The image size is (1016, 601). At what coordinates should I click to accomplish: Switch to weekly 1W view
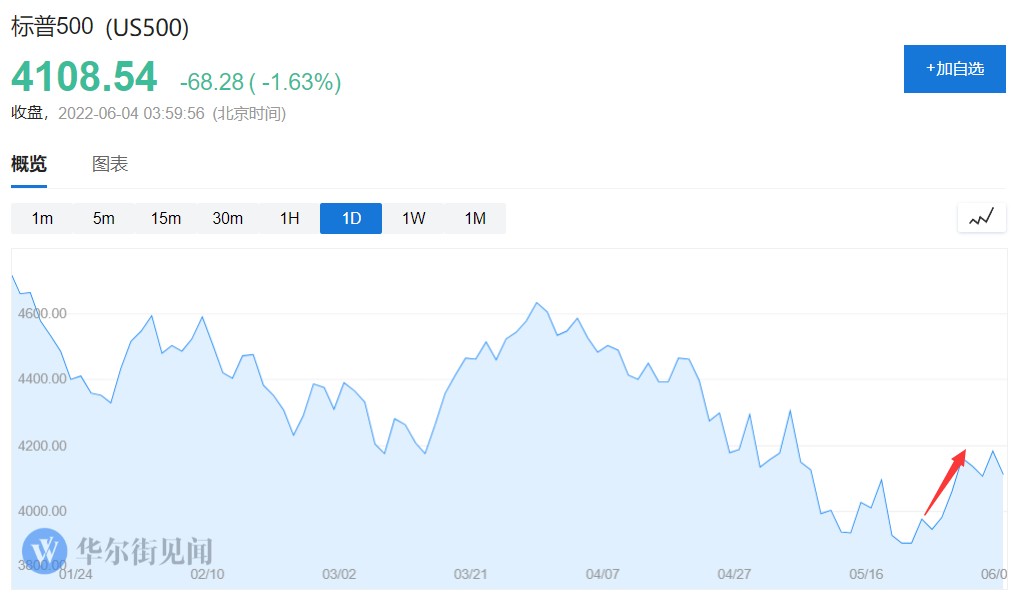[x=413, y=218]
